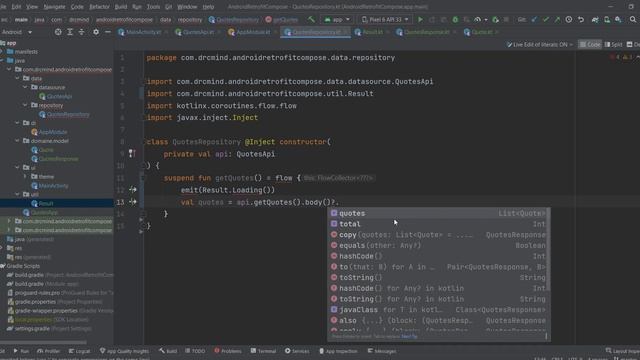The image size is (640, 360).
Task: Click the profiler gauge icon in toolbar
Action: [x=478, y=20]
